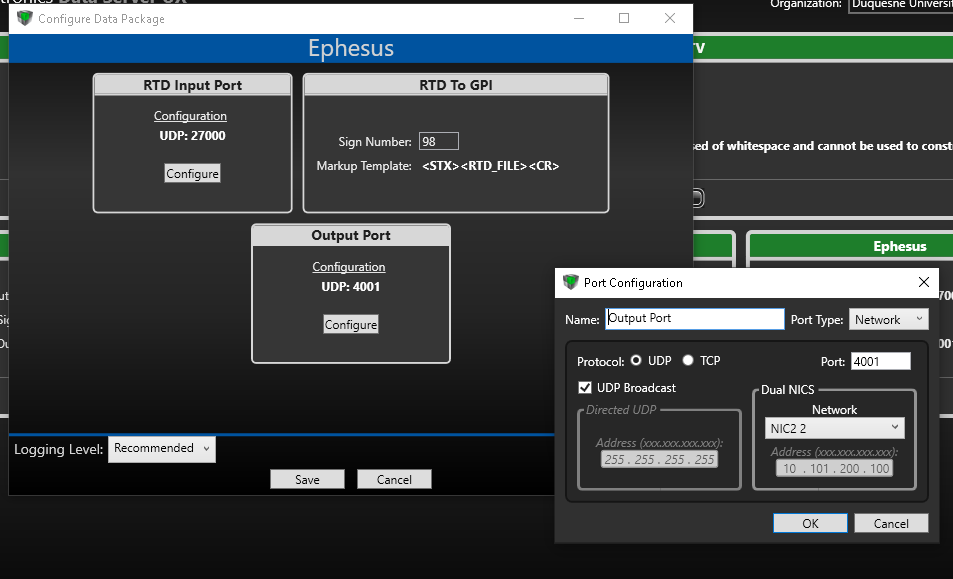Screen dimensions: 953x579
Task: Close the Port Configuration dialog
Action: click(x=924, y=282)
